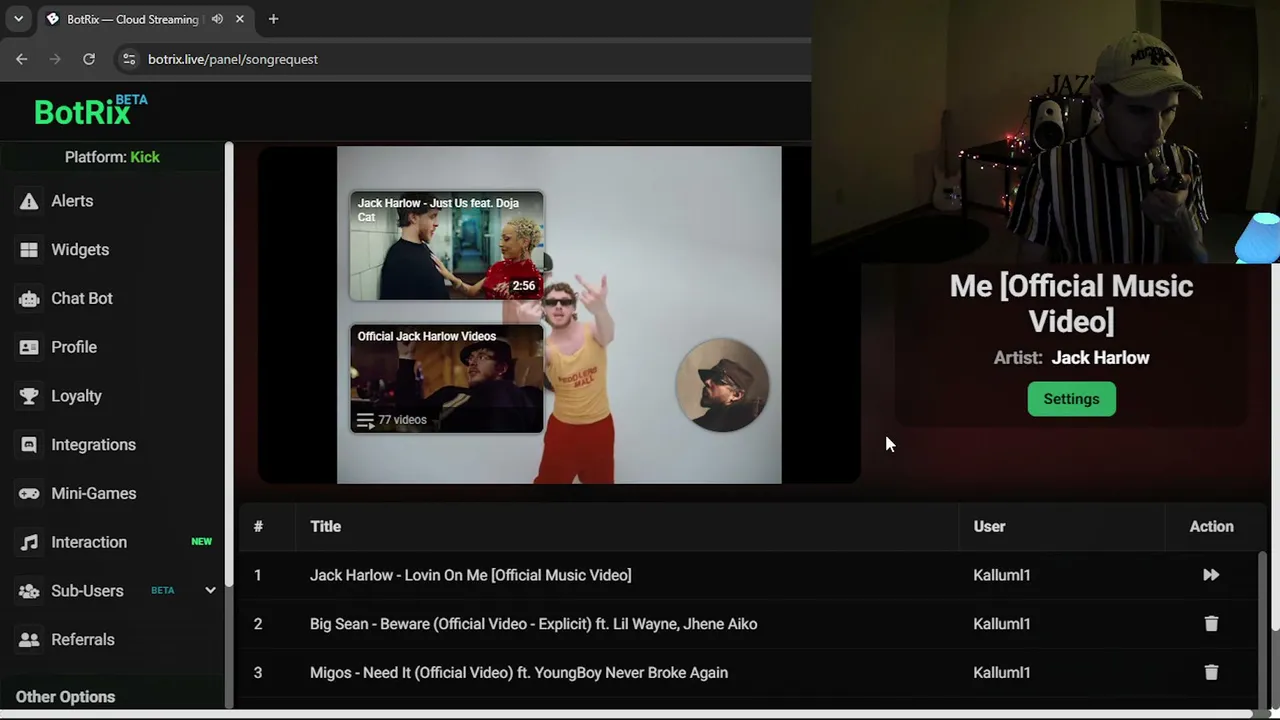Delete the Migos Need It song request
This screenshot has width=1280, height=720.
point(1211,673)
